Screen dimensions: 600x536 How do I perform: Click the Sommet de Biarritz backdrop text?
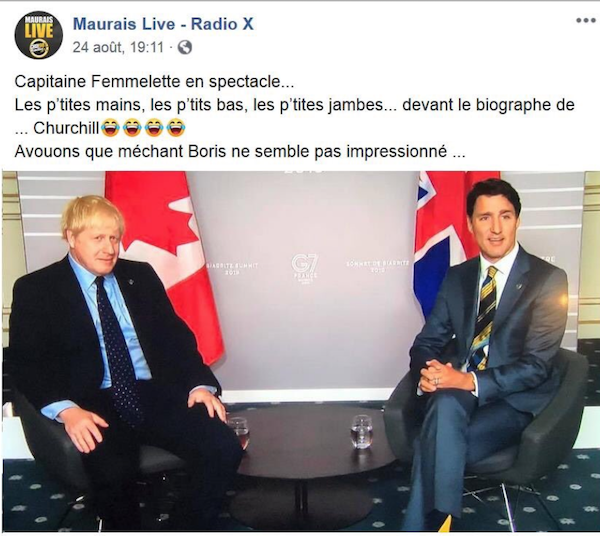(x=377, y=266)
